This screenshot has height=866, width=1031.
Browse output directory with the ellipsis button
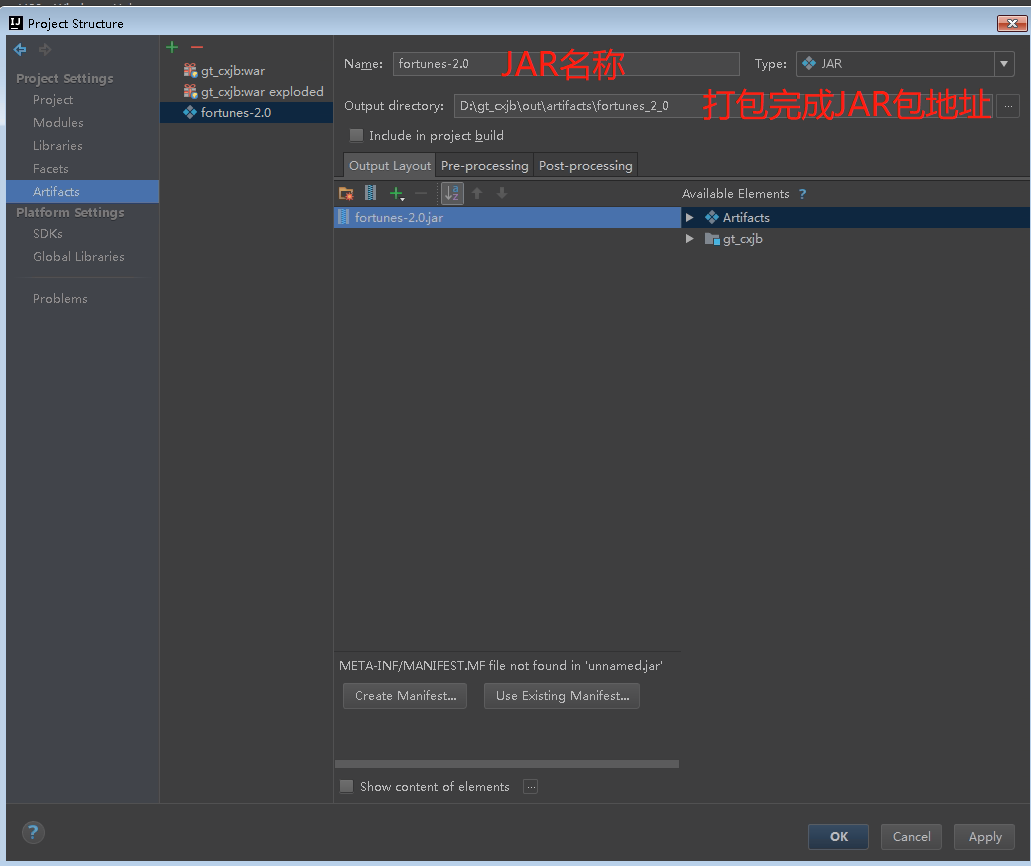[x=1008, y=105]
